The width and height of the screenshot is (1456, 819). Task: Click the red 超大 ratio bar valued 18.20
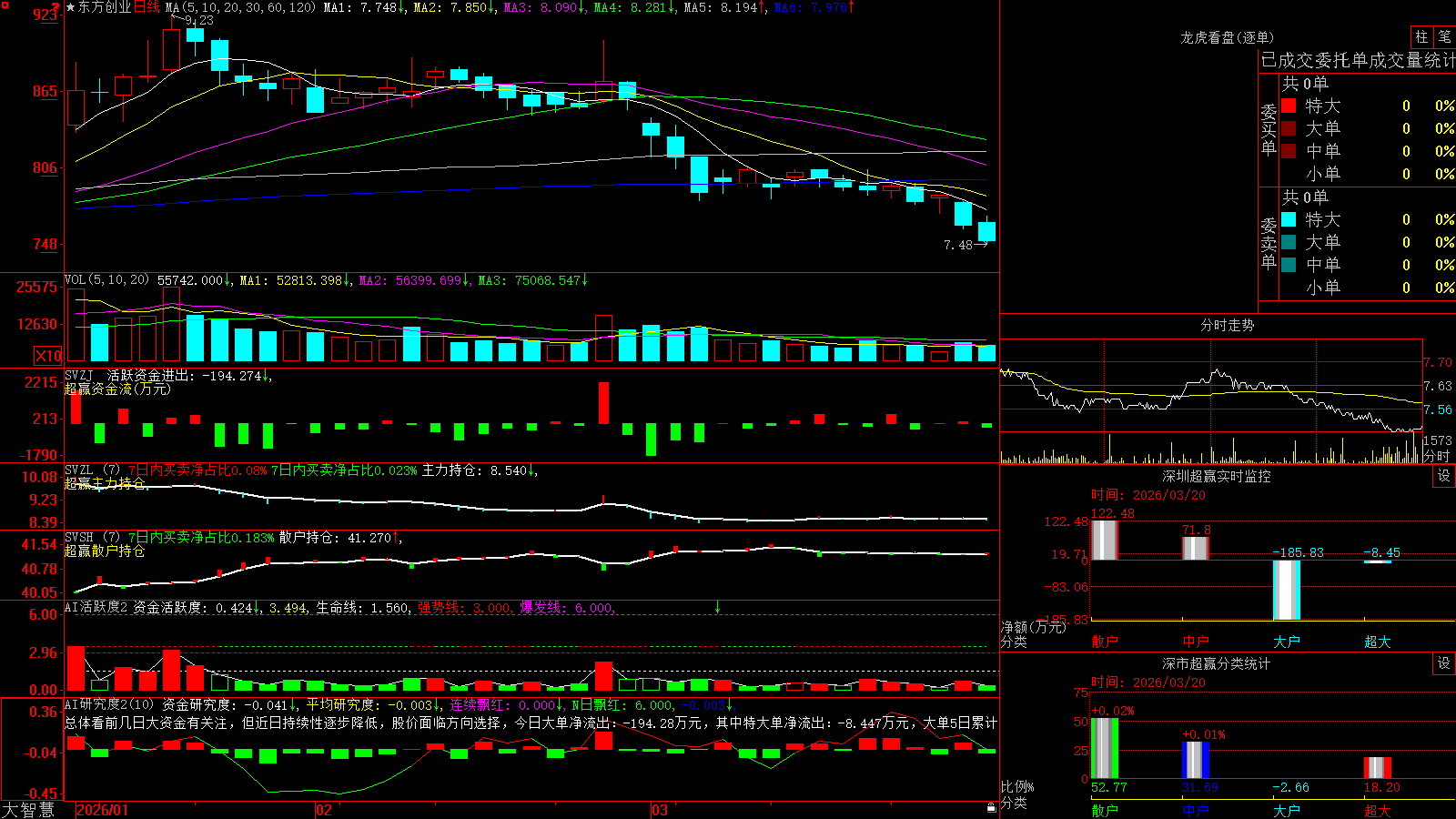[x=1378, y=767]
